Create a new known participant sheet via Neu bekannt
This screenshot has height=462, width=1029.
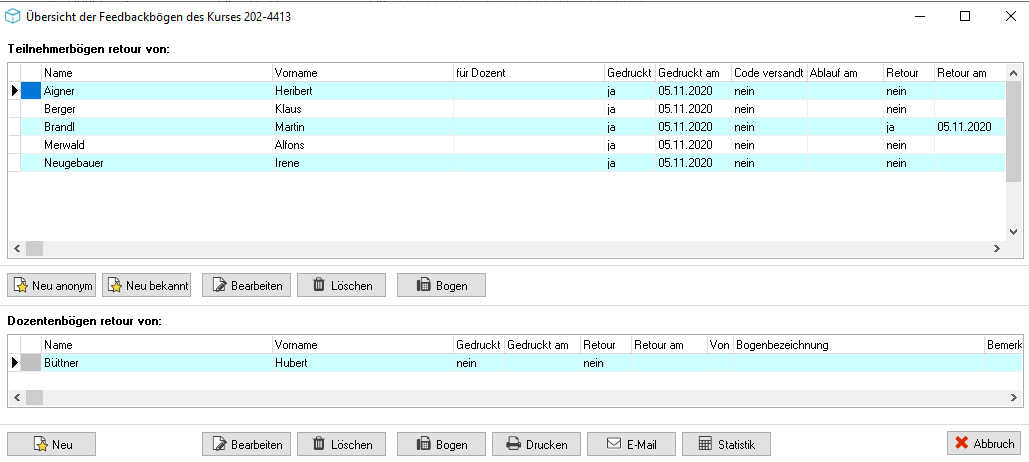coord(146,285)
